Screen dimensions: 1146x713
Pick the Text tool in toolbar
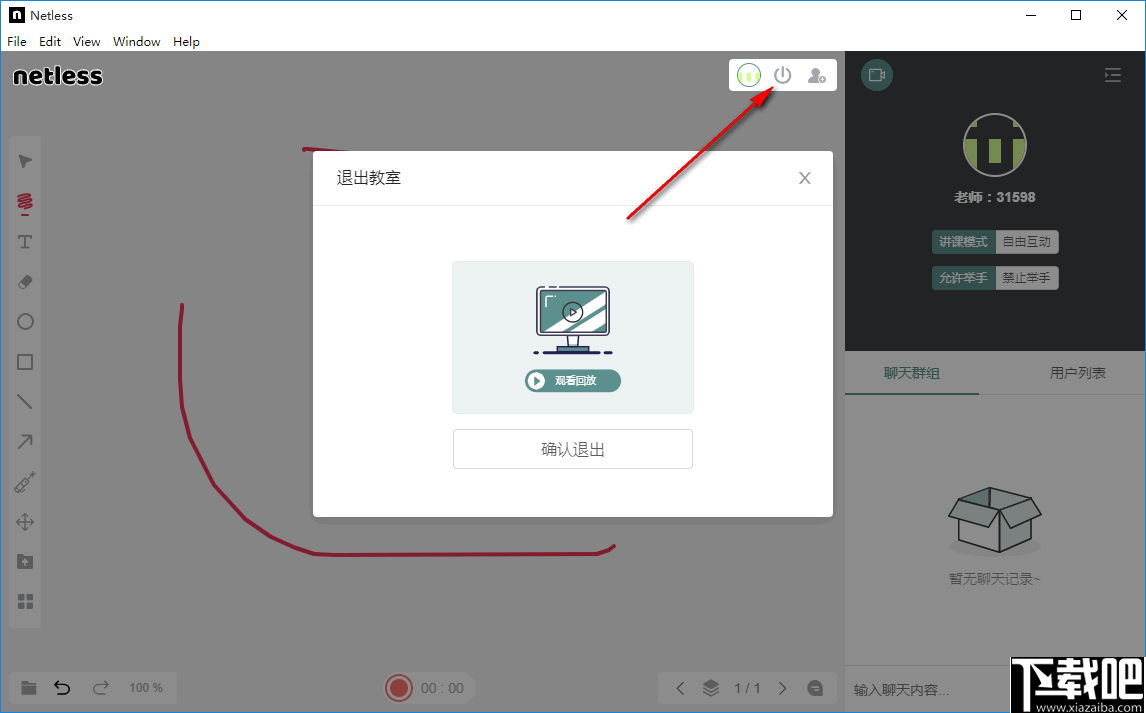[x=26, y=242]
